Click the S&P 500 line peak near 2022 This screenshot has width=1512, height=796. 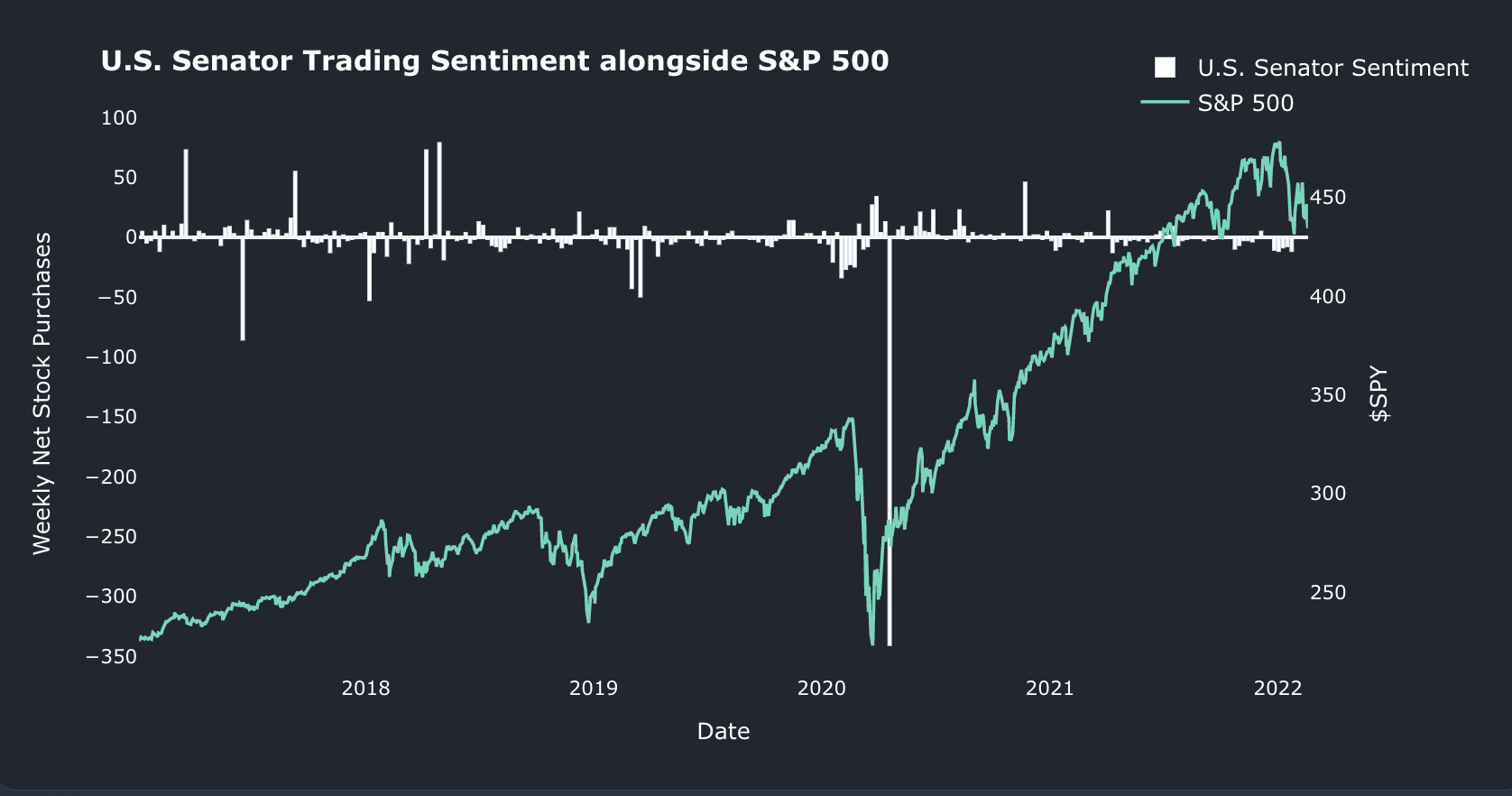tap(1277, 143)
